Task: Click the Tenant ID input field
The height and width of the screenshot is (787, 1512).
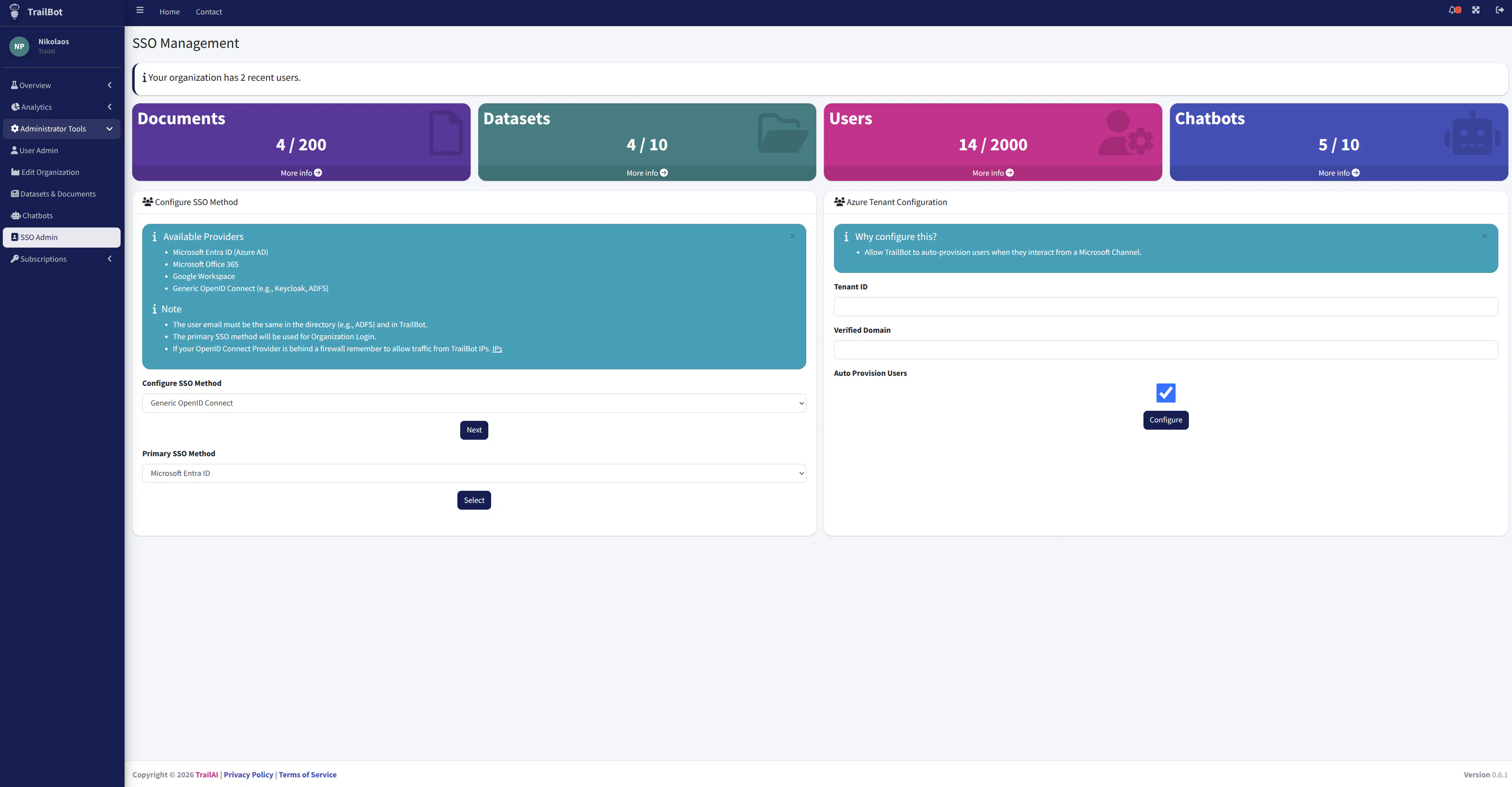Action: tap(1166, 306)
